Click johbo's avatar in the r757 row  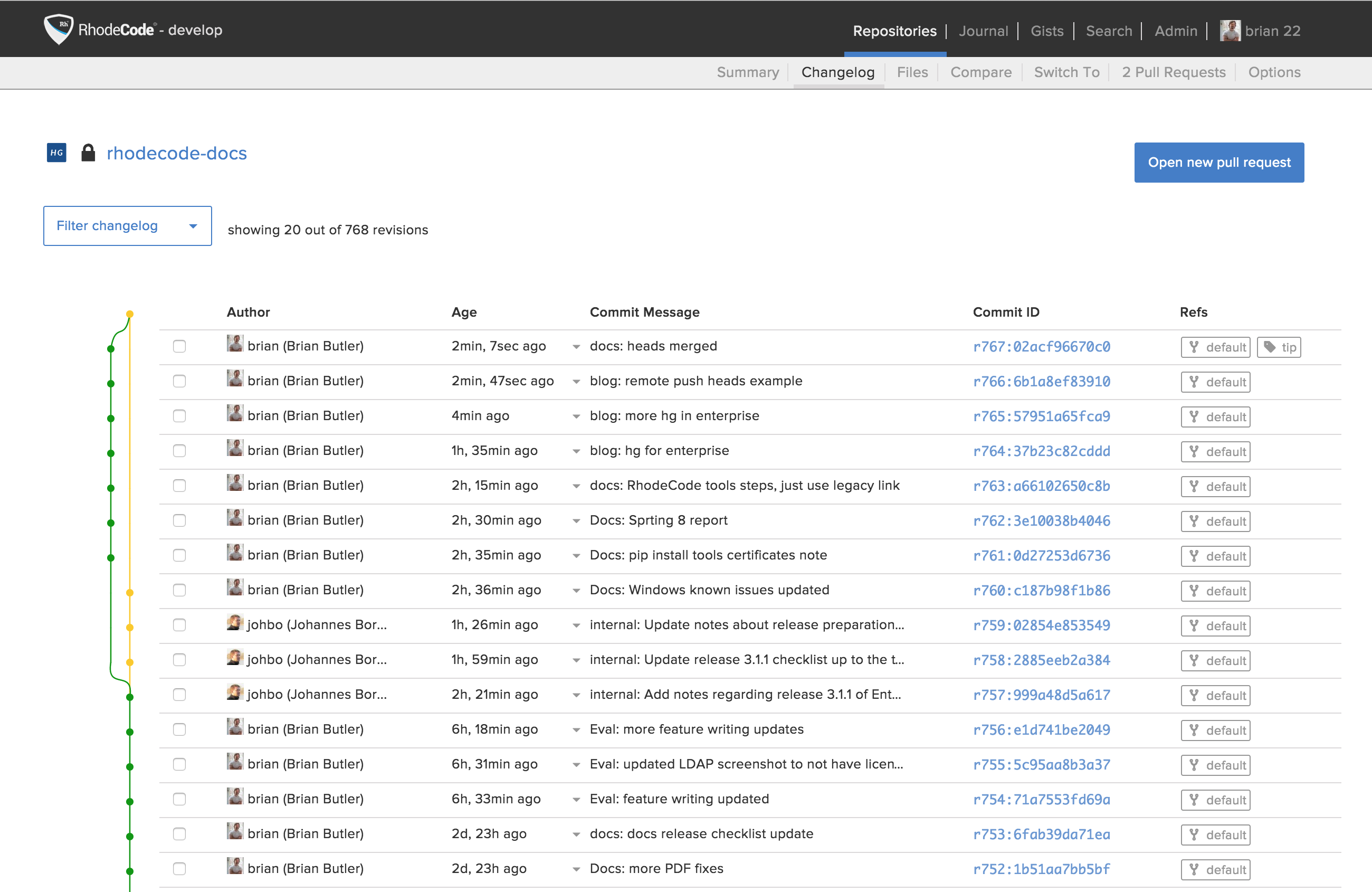pos(235,692)
